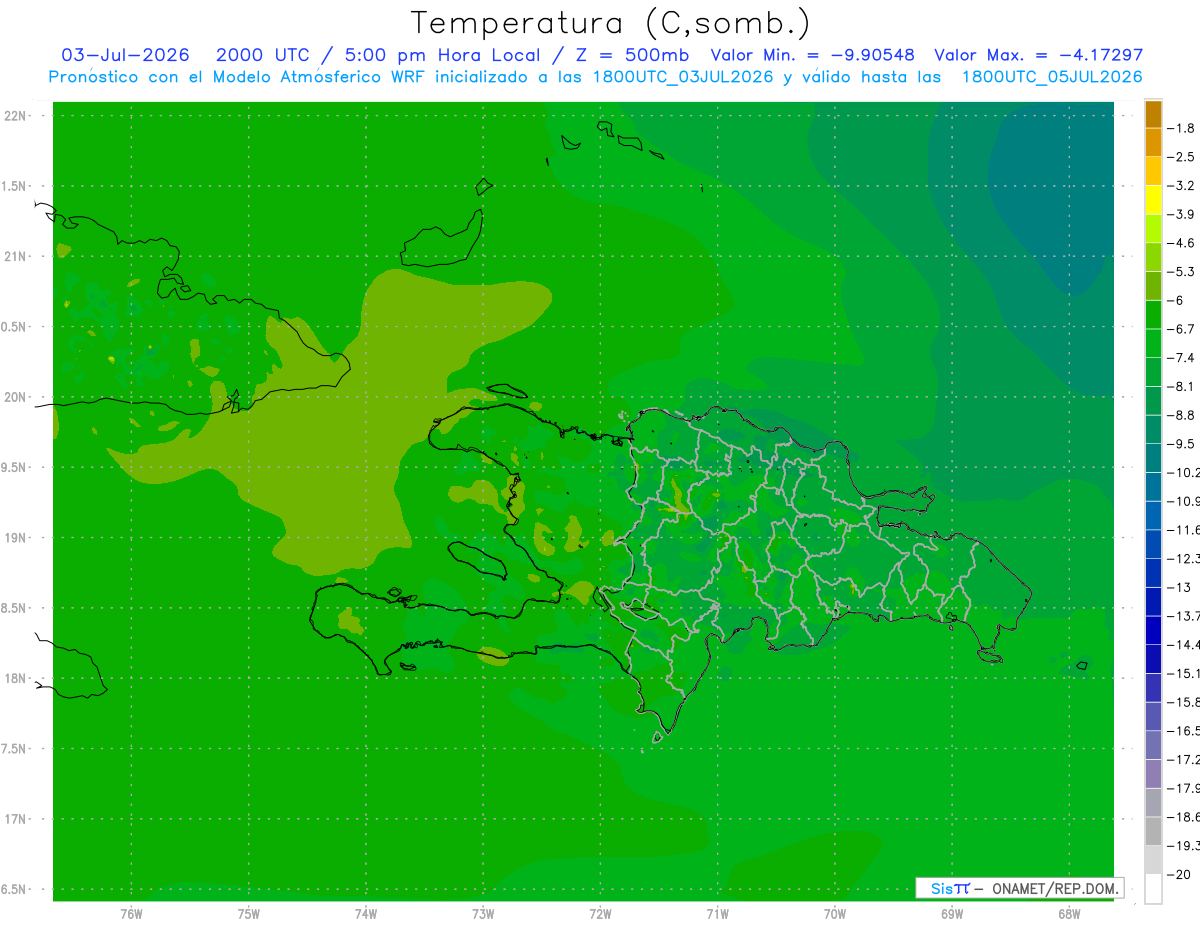Click the '74W' longitude label

tap(366, 913)
